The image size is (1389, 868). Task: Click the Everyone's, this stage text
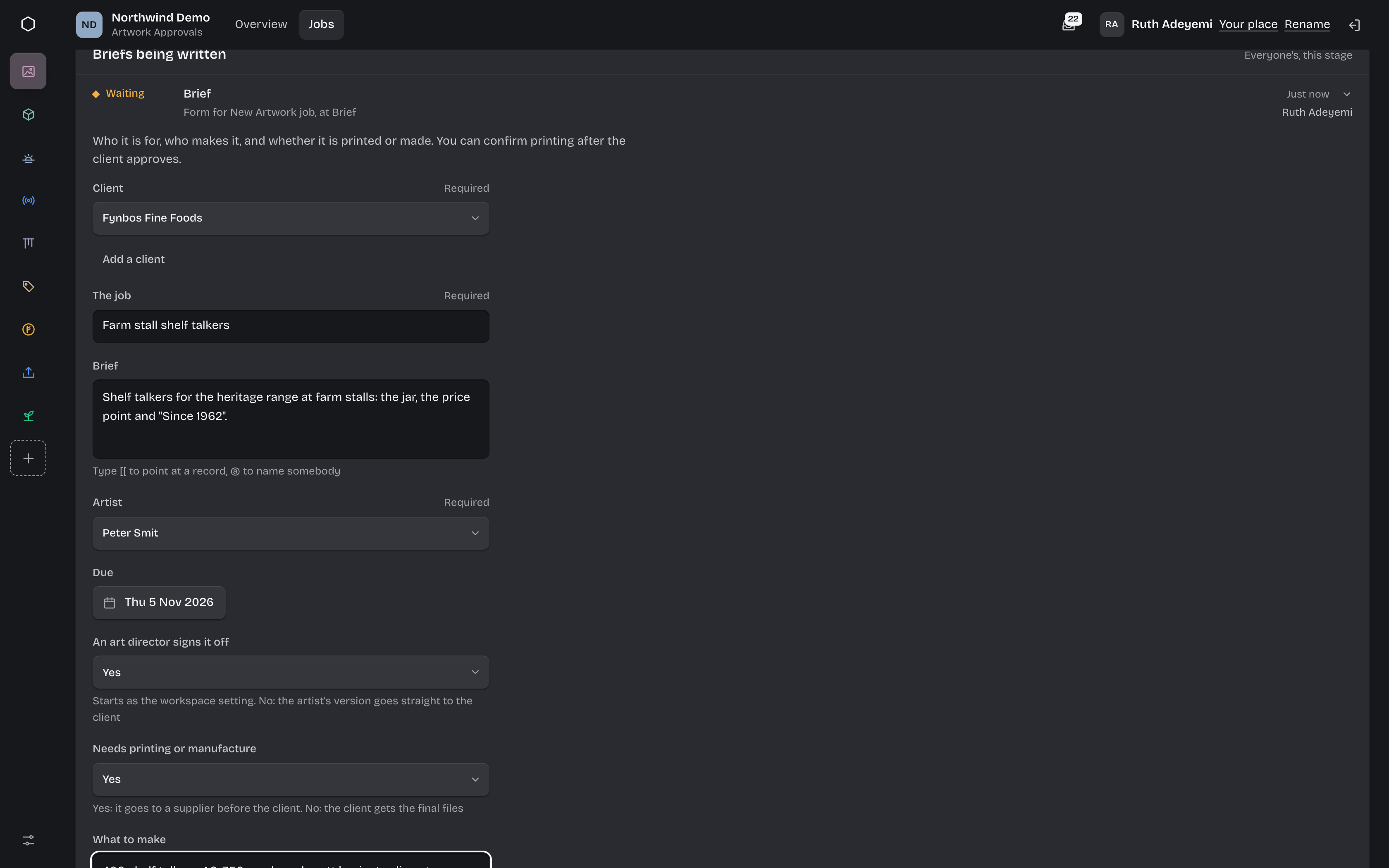click(1298, 55)
